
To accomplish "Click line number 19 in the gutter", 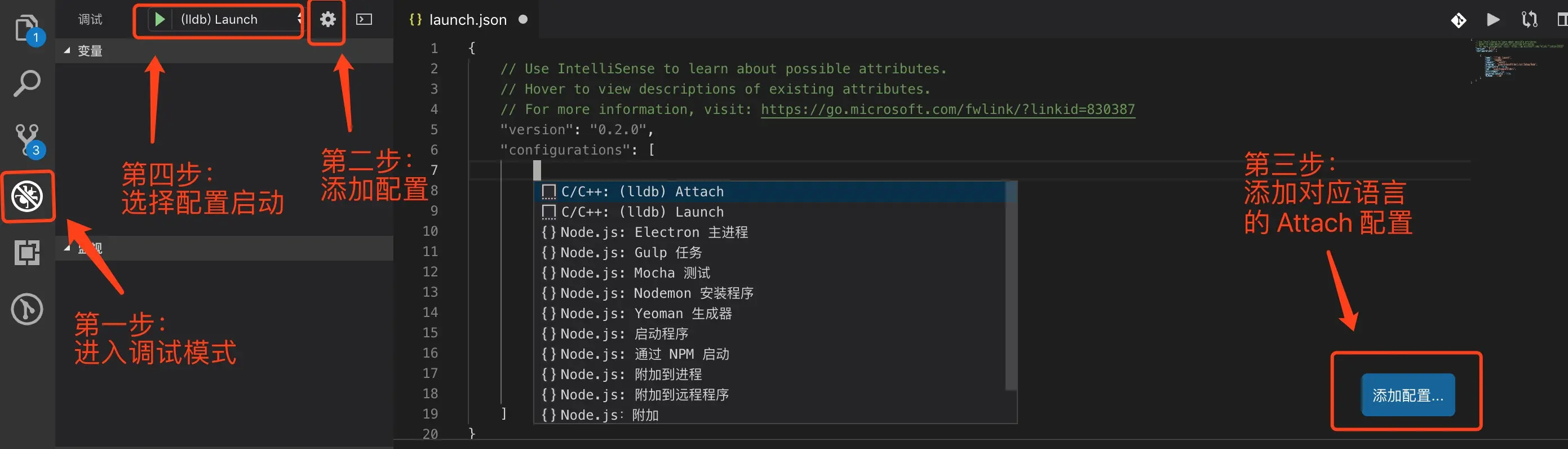I will pos(431,413).
